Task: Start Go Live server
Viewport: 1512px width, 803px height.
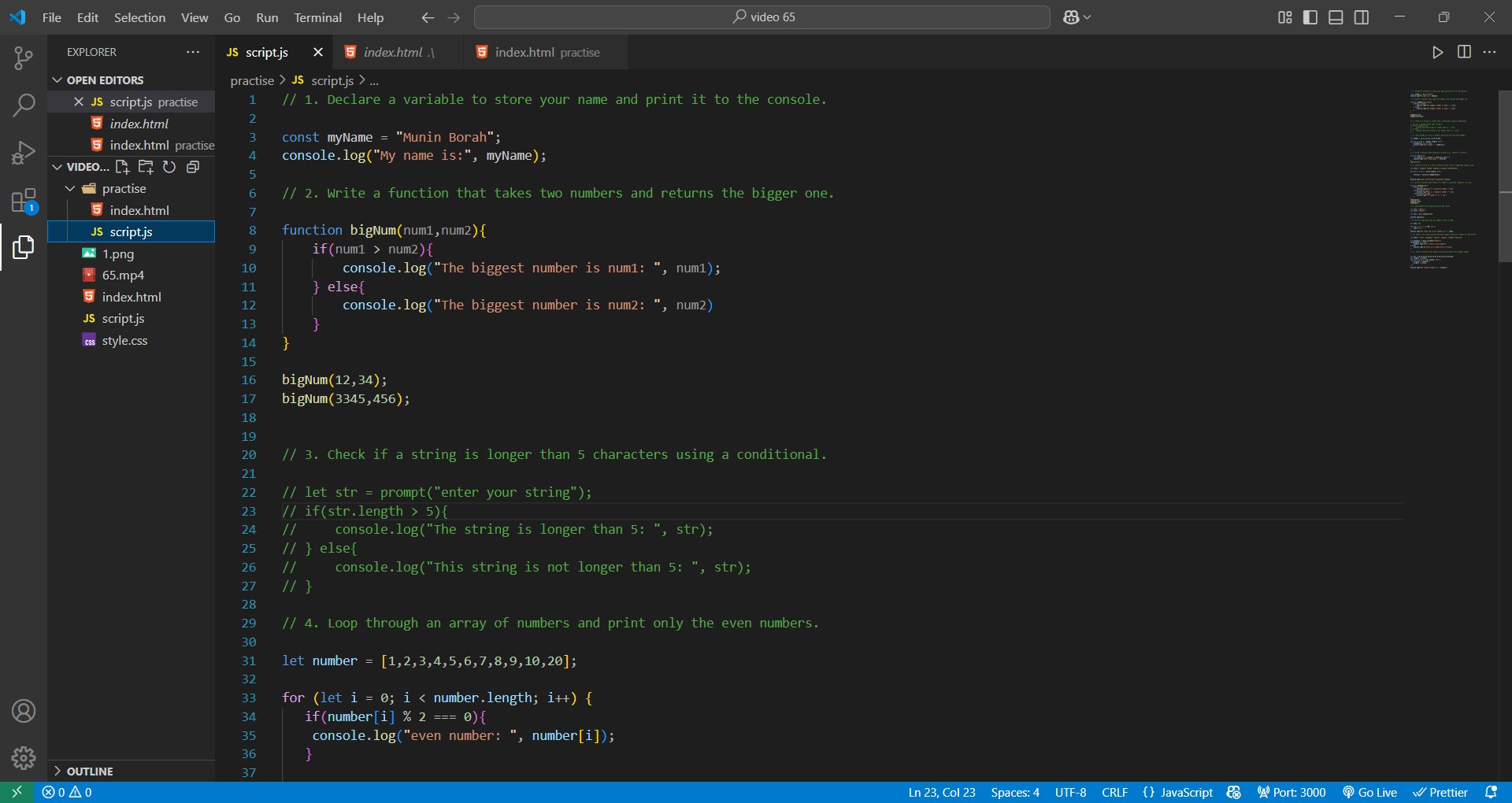Action: click(x=1369, y=792)
